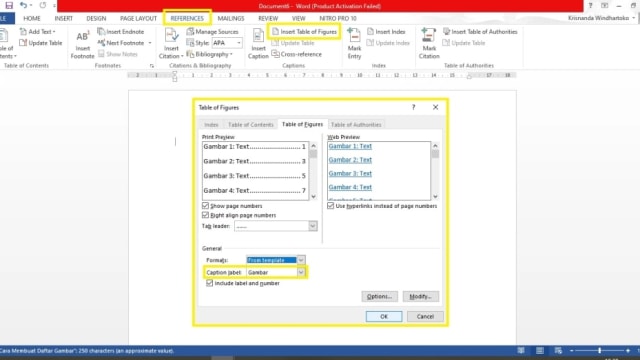Screen dimensions: 640x360
Task: Click Update Table in Table of Authorities group
Action: click(464, 43)
